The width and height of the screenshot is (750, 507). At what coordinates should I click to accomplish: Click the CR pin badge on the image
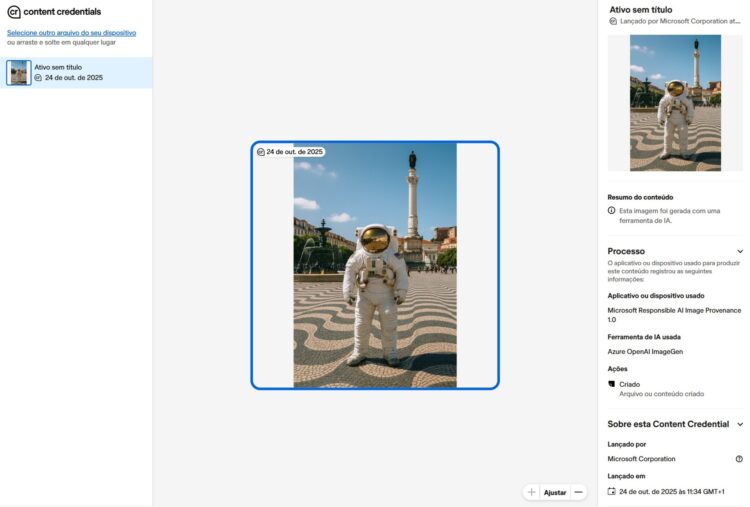point(261,152)
